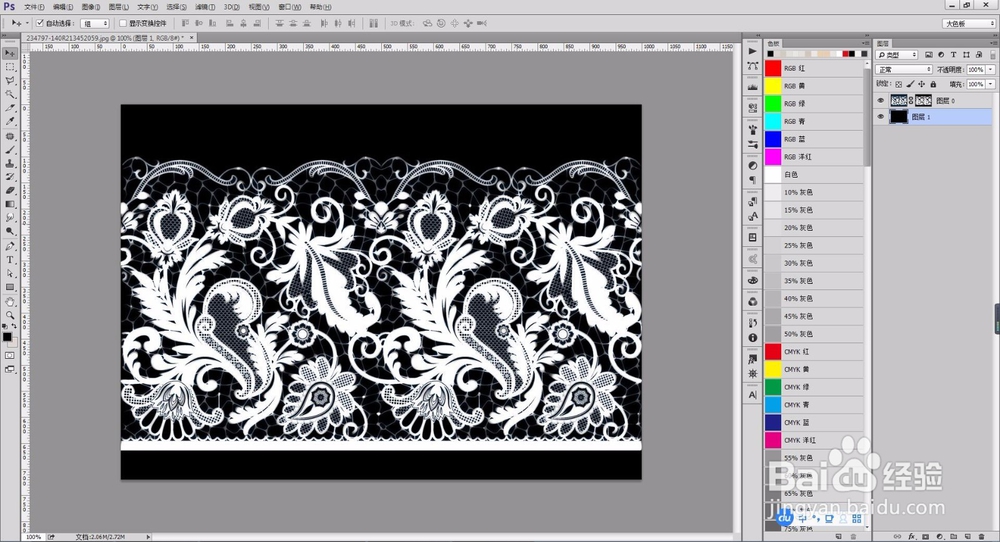Pick the RGB 红 swatch
The width and height of the screenshot is (1000, 542).
click(x=773, y=68)
